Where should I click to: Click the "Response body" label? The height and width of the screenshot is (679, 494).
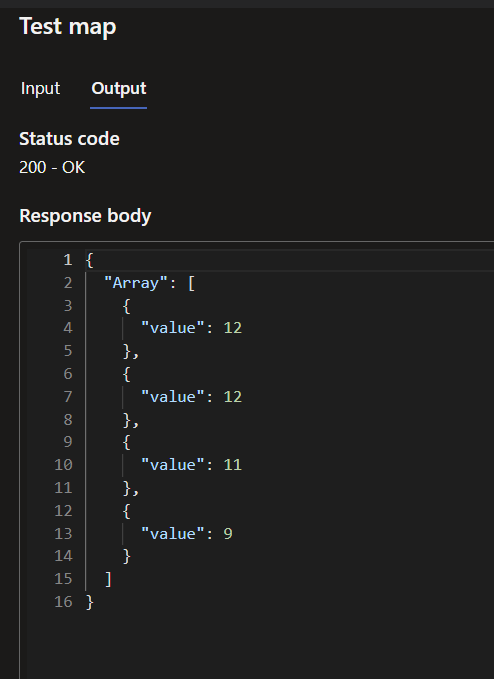(85, 216)
